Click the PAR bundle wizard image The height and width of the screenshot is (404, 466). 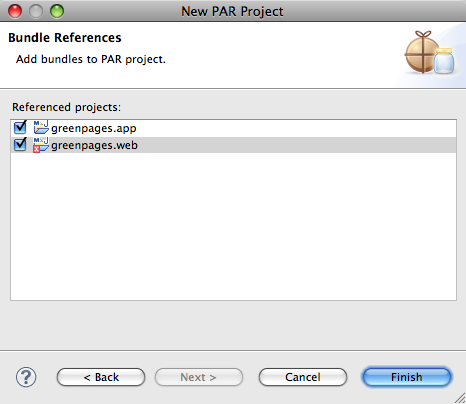point(430,53)
